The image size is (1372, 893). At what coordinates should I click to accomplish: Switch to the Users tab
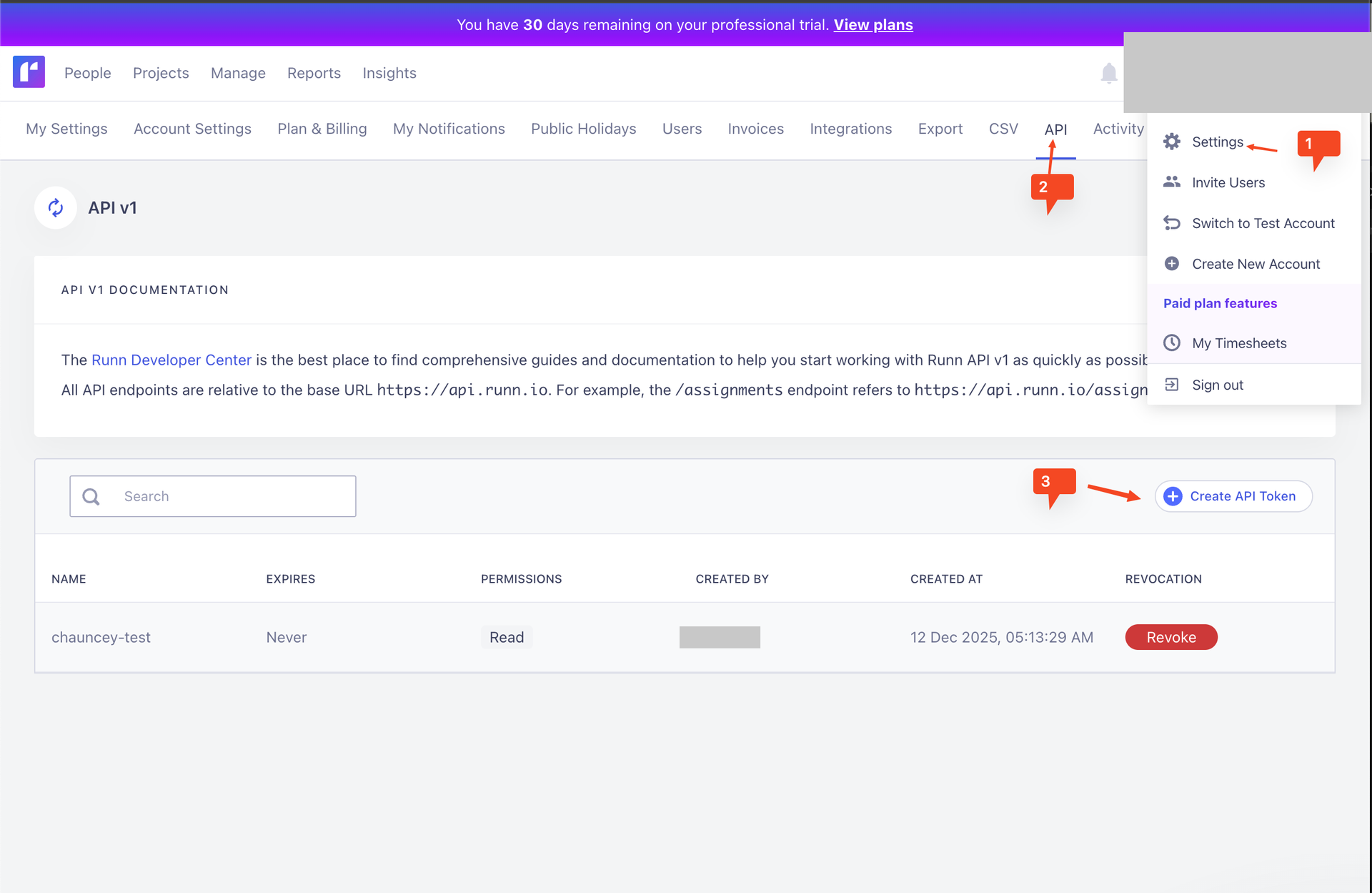click(682, 129)
